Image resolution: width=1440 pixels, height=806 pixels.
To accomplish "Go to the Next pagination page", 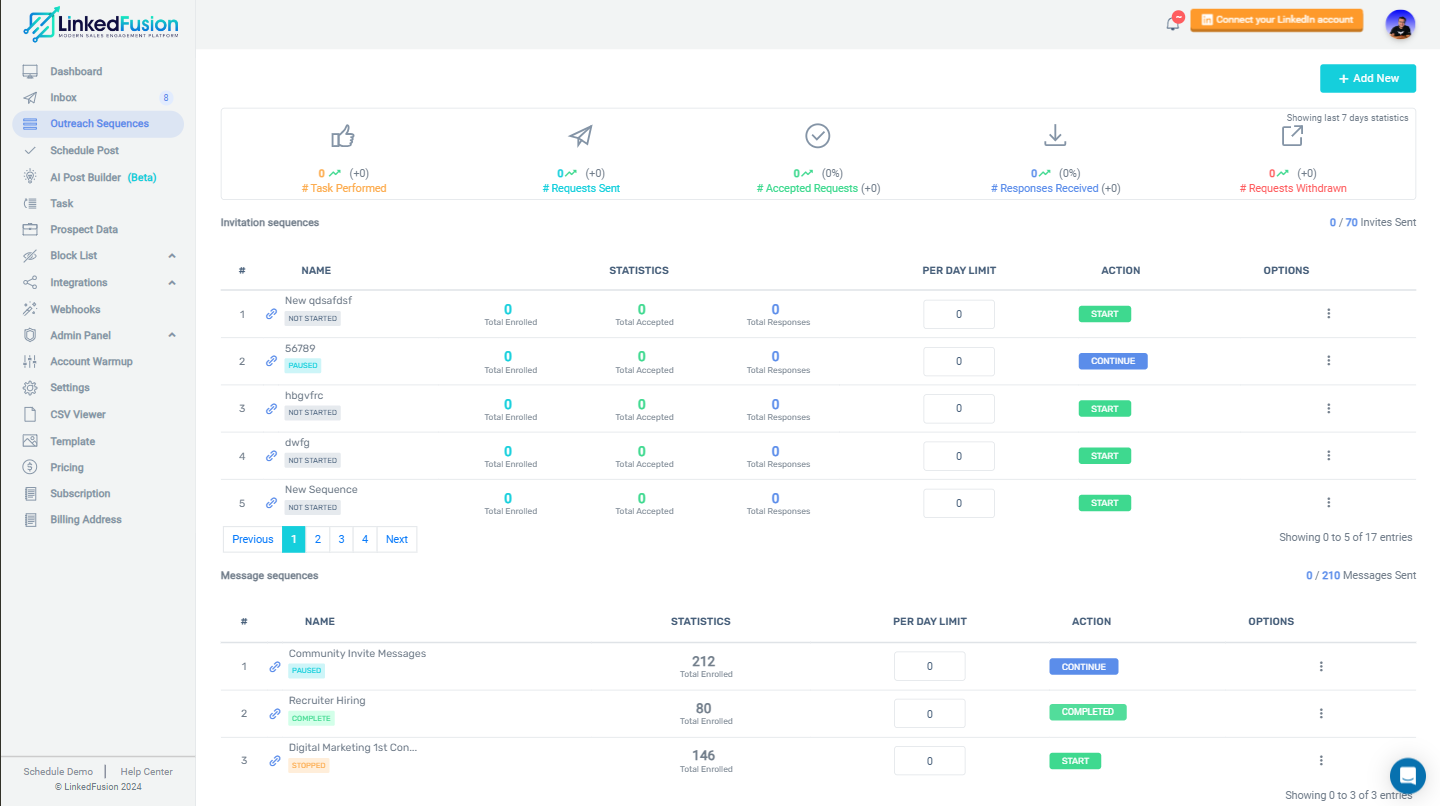I will 397,539.
